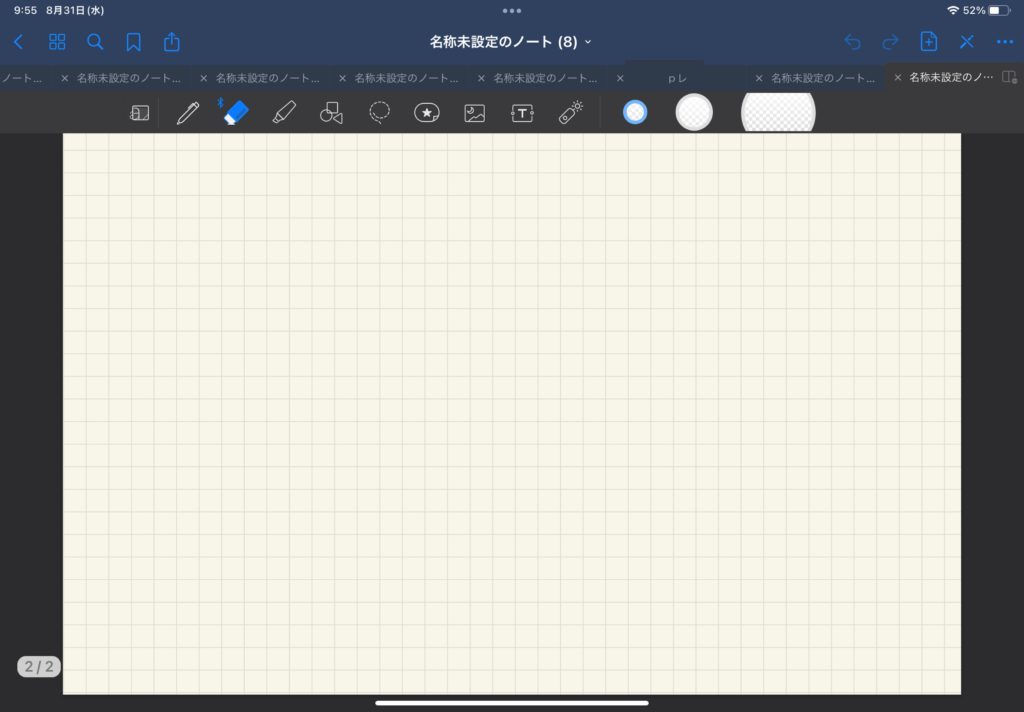1024x712 pixels.
Task: Tap the grid paper note canvas
Action: click(x=512, y=413)
